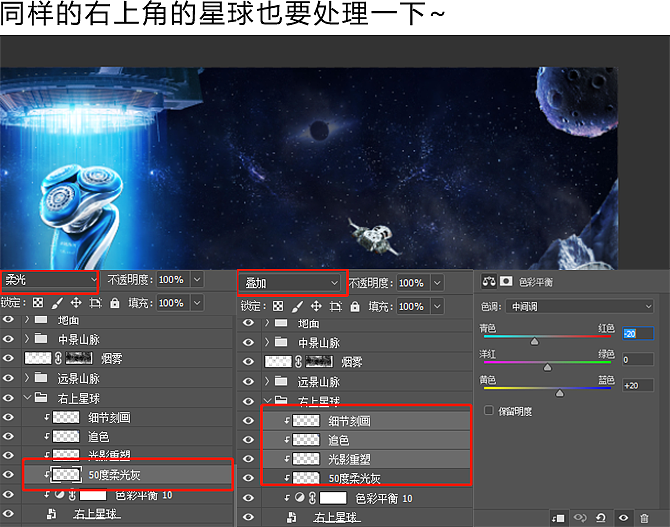This screenshot has height=527, width=670.
Task: Select 光影重塑 layer in 叠加 panel
Action: [367, 459]
